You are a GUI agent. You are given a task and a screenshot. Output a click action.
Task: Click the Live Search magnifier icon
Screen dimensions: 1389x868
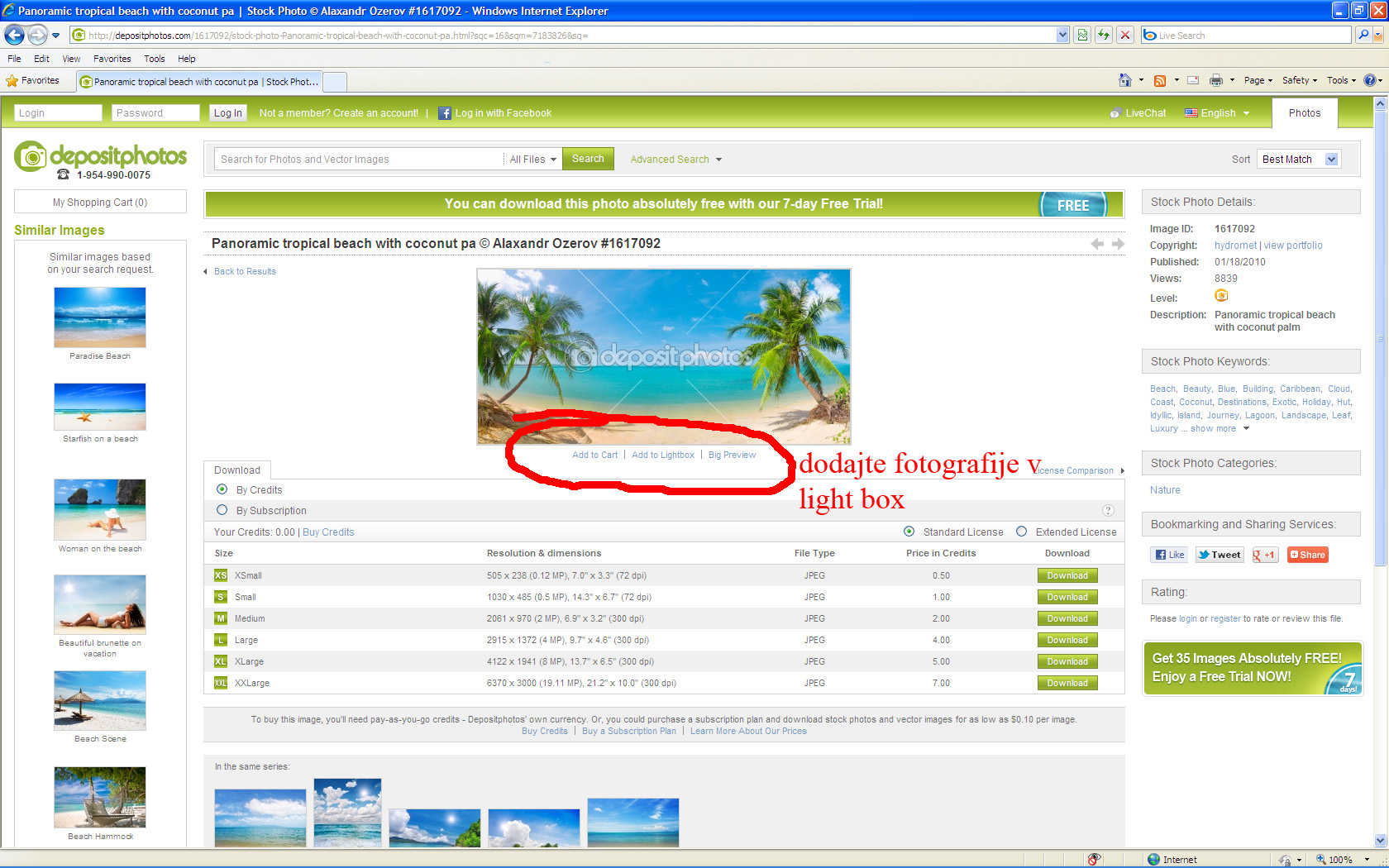pos(1363,35)
